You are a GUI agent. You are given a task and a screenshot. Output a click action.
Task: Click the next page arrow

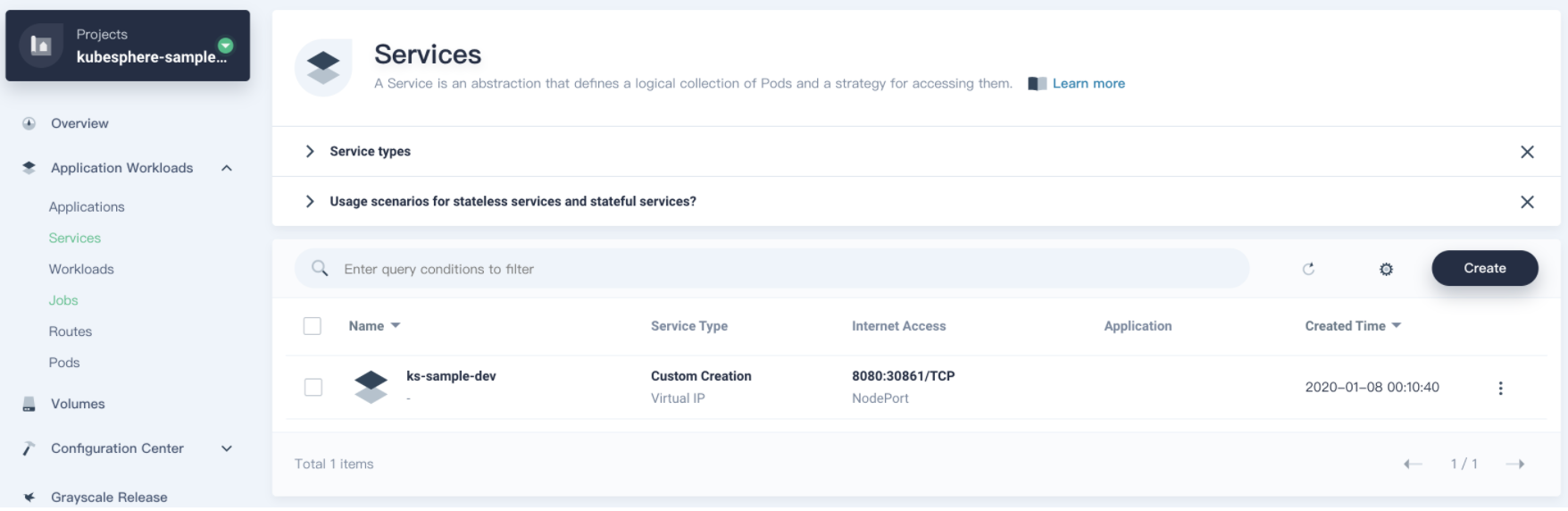[1514, 464]
